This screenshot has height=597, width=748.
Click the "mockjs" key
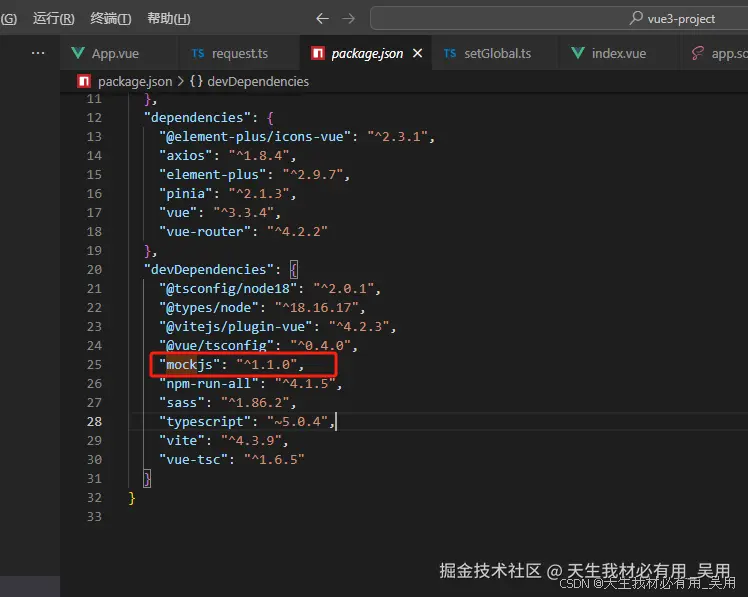click(189, 365)
